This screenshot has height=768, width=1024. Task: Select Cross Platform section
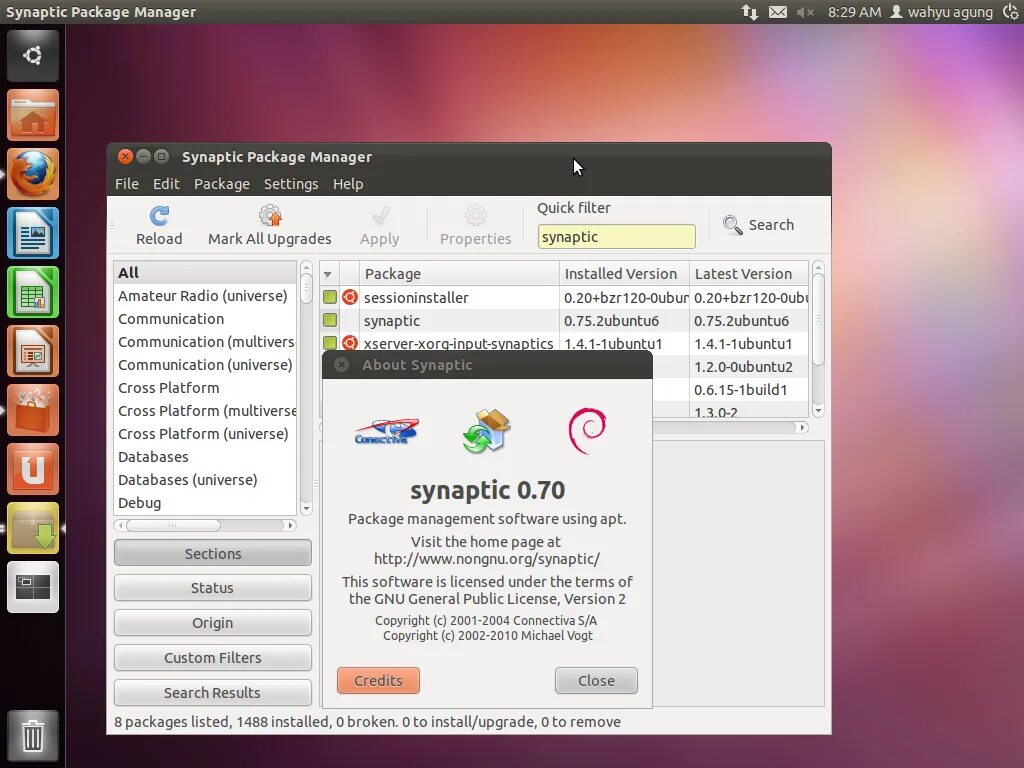click(205, 387)
